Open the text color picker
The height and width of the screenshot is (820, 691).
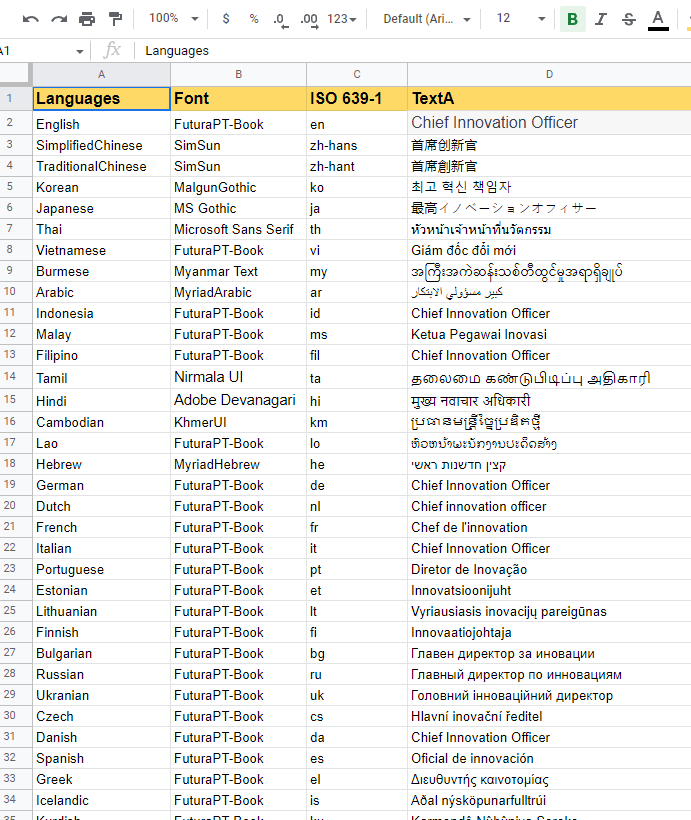click(x=658, y=20)
